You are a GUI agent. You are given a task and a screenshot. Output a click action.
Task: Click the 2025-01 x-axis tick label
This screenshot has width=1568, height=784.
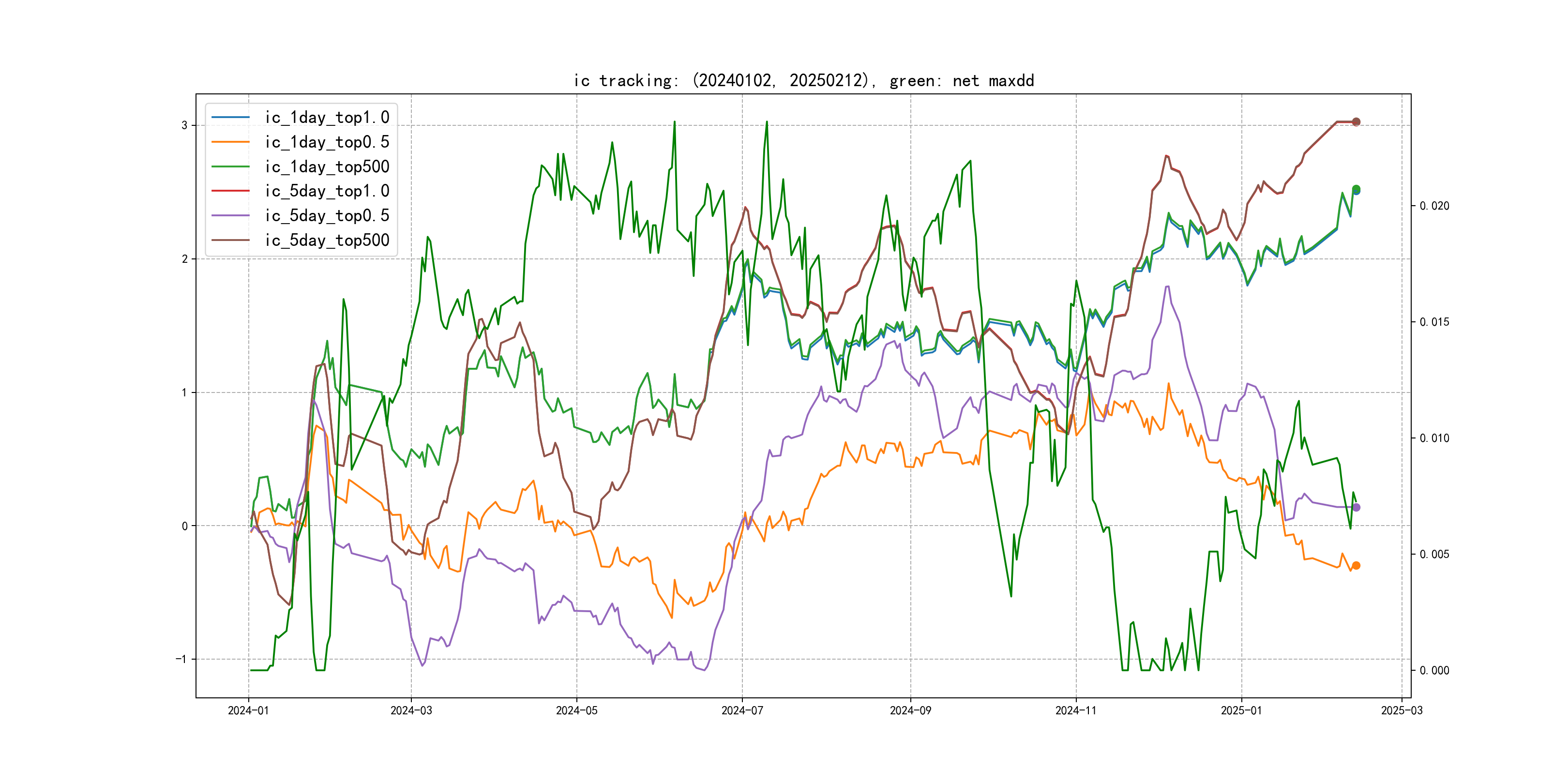1241,710
